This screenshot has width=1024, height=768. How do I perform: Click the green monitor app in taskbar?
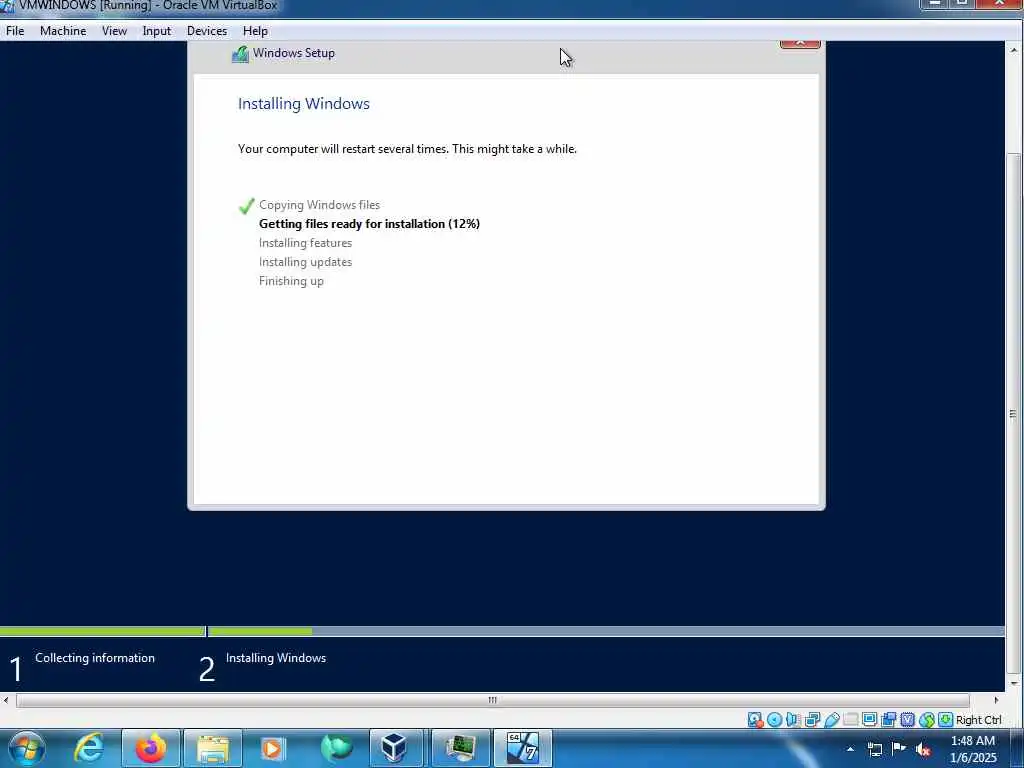[460, 748]
